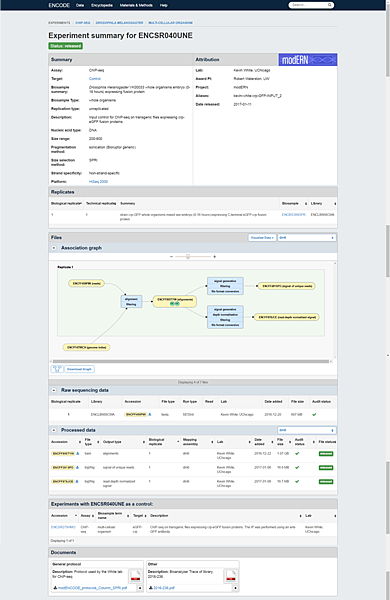Screen dimensions: 390x600
Task: Sort processed data by Audit status
Action: click(304, 442)
